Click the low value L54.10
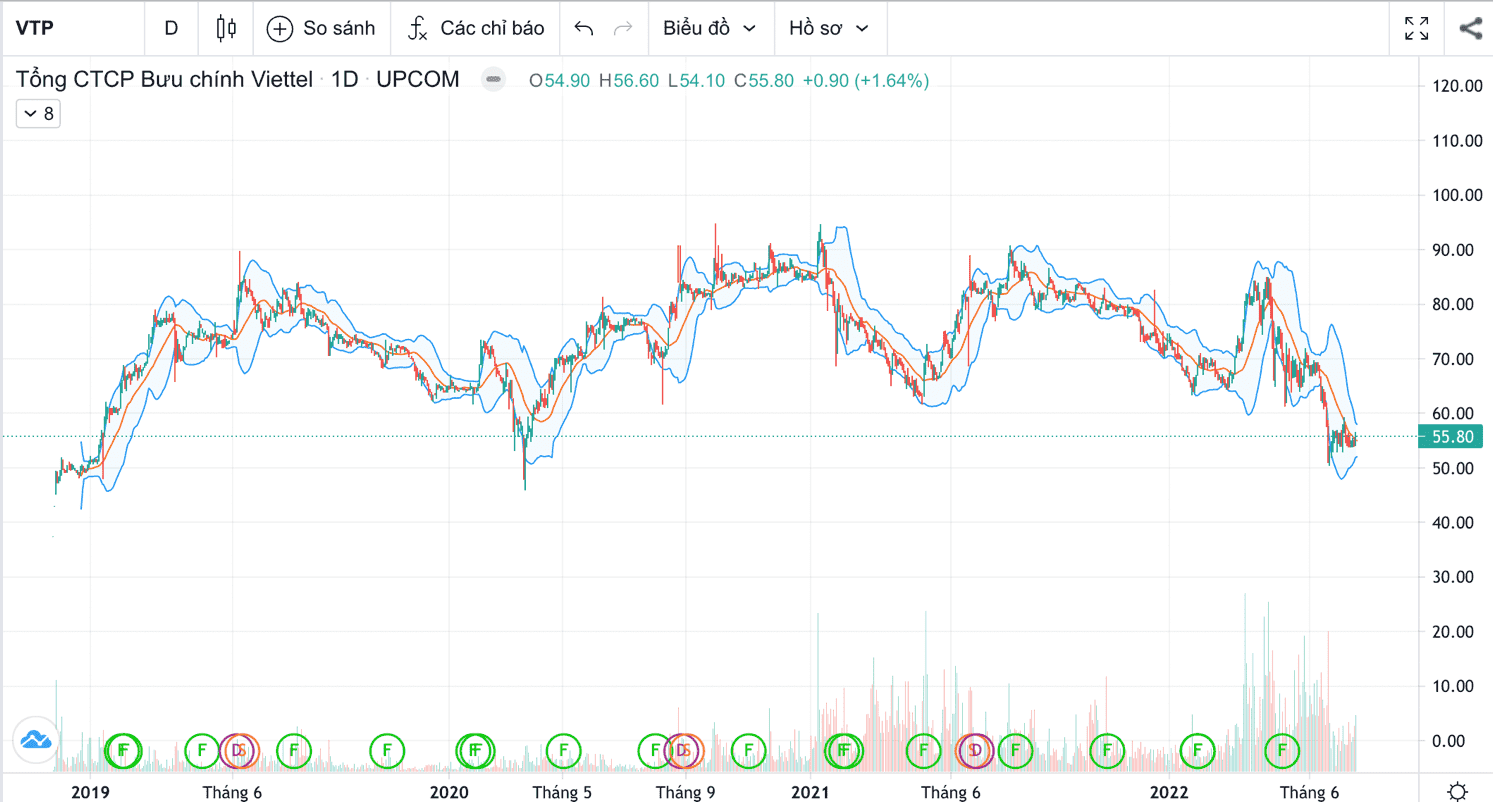Screen dimensions: 1493x802 coord(697,81)
